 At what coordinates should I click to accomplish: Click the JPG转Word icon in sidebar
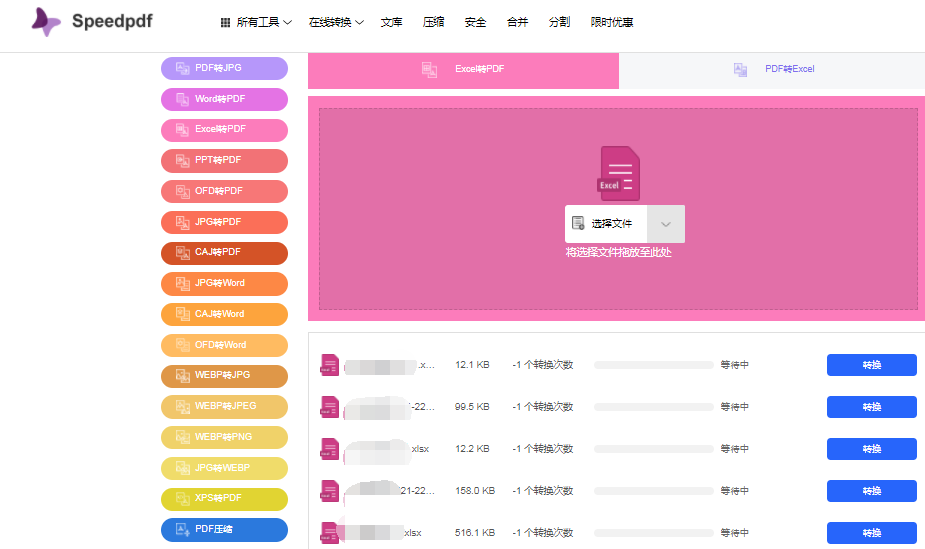click(183, 284)
